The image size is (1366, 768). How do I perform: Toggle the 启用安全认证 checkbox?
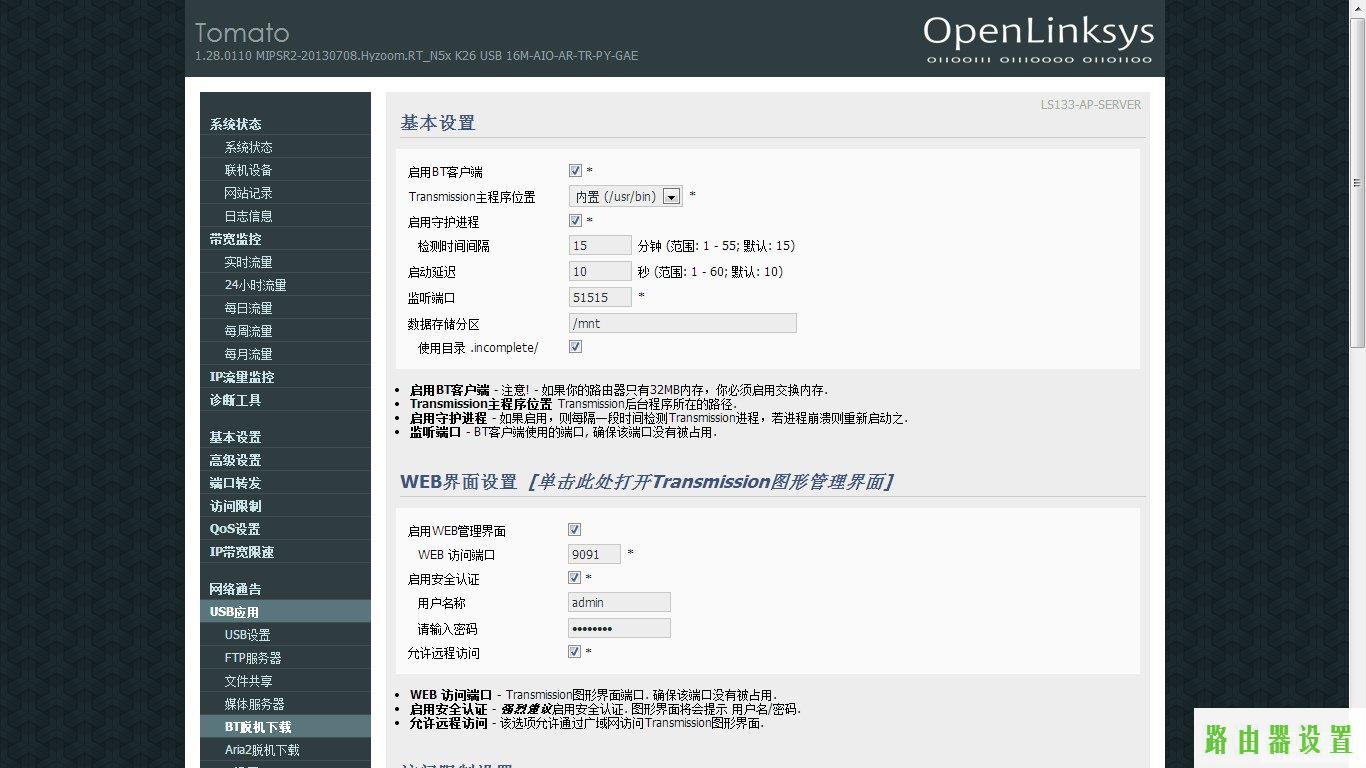tap(574, 578)
